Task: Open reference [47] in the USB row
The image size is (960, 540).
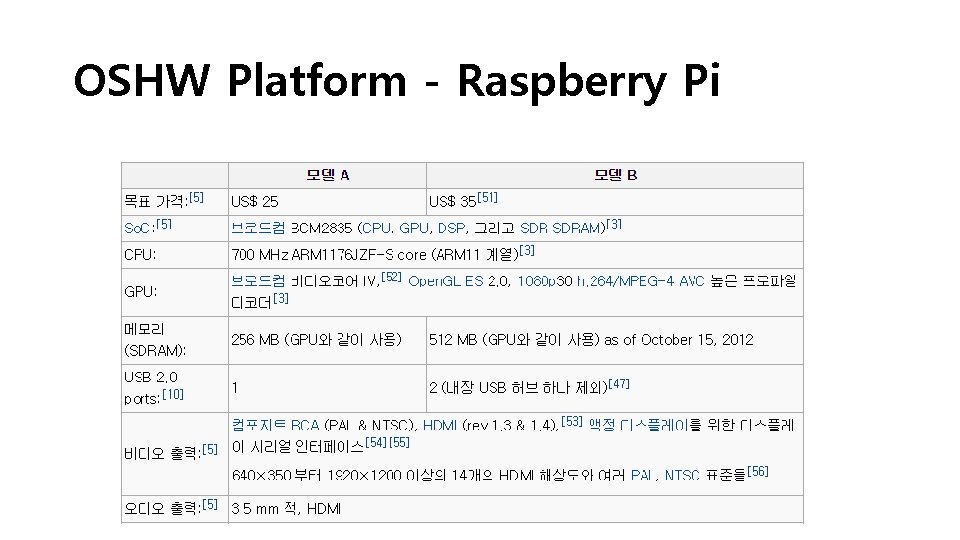Action: click(619, 384)
